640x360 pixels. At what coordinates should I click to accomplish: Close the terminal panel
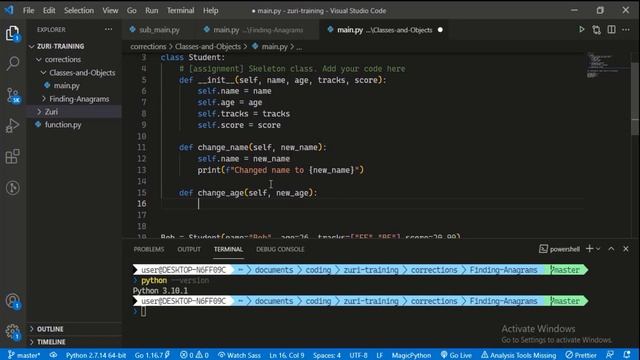coord(626,249)
